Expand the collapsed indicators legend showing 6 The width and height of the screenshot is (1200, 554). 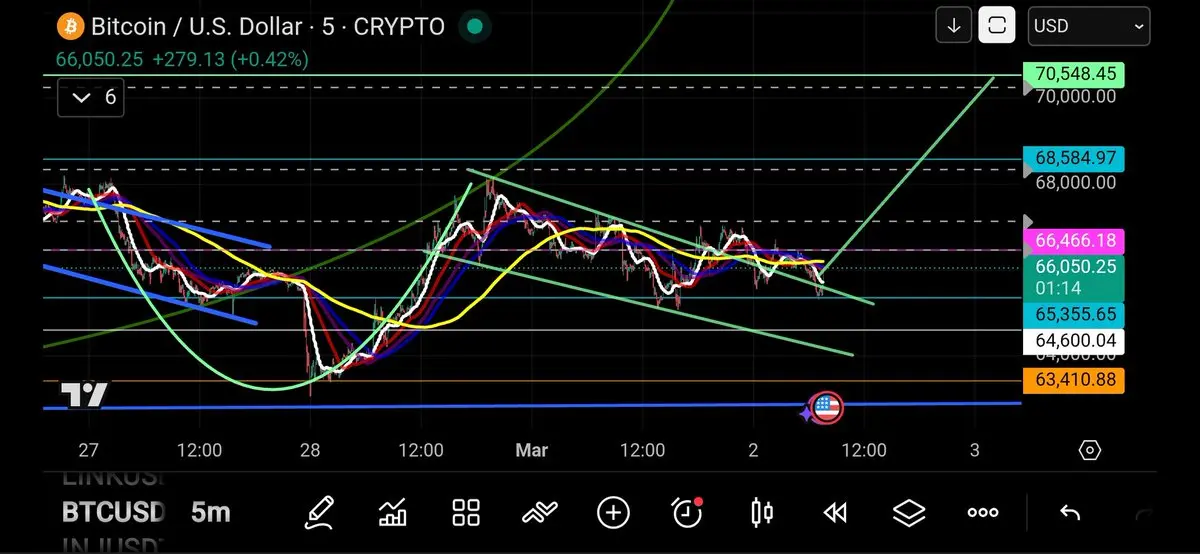point(91,98)
